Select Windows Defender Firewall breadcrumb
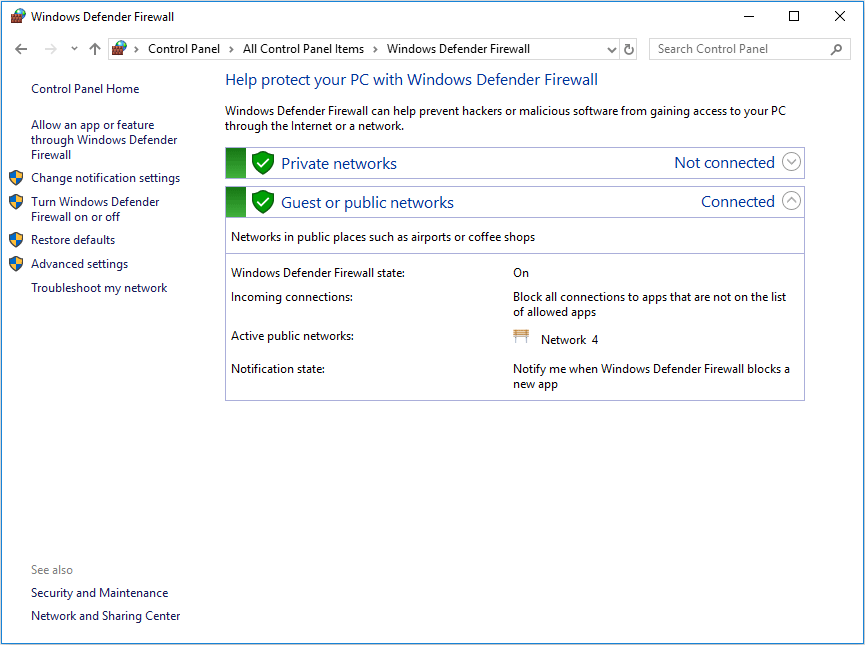The height and width of the screenshot is (645, 865). pyautogui.click(x=458, y=49)
